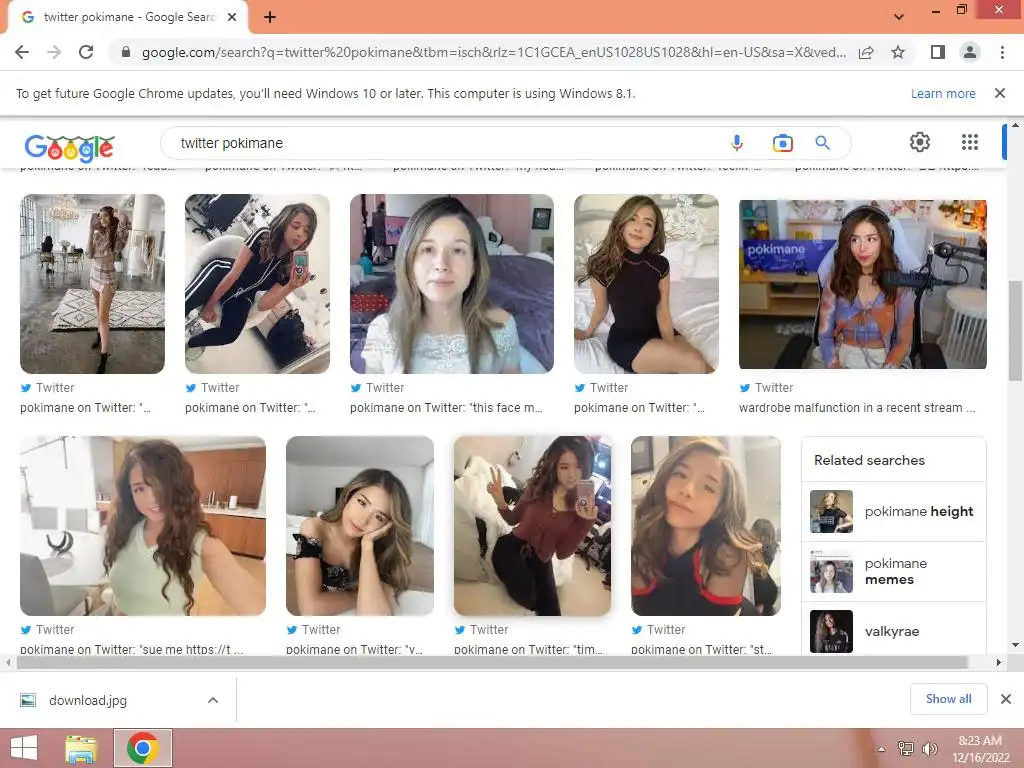Click the forward navigation arrow
This screenshot has width=1024, height=768.
coord(54,52)
